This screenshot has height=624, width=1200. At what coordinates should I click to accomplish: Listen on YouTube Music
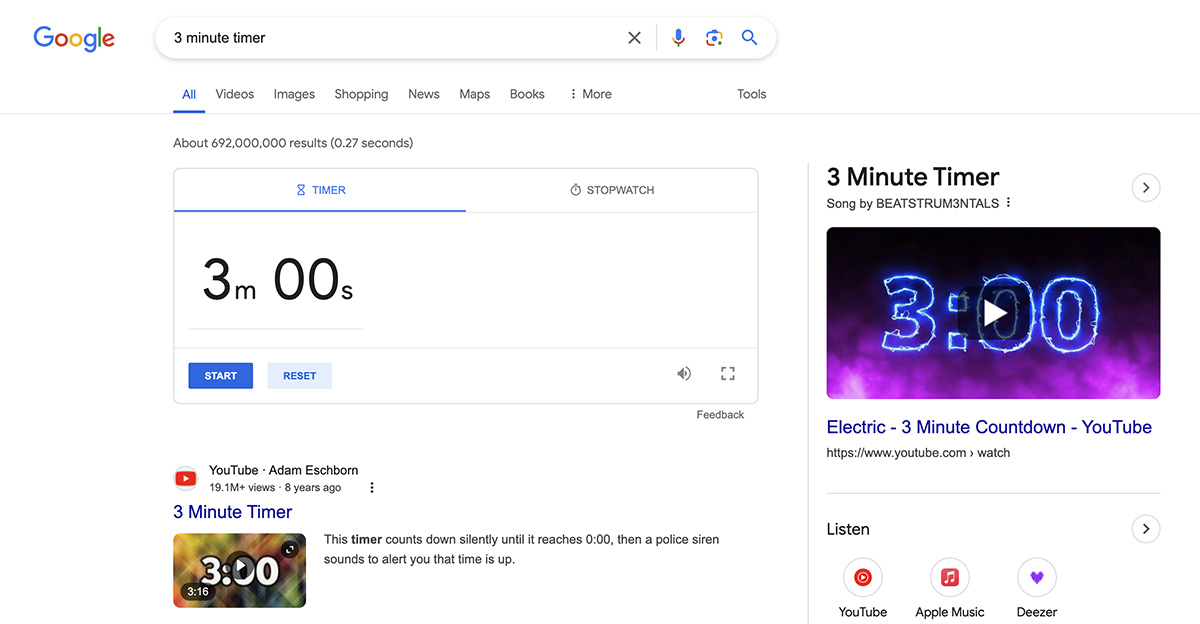pyautogui.click(x=863, y=589)
